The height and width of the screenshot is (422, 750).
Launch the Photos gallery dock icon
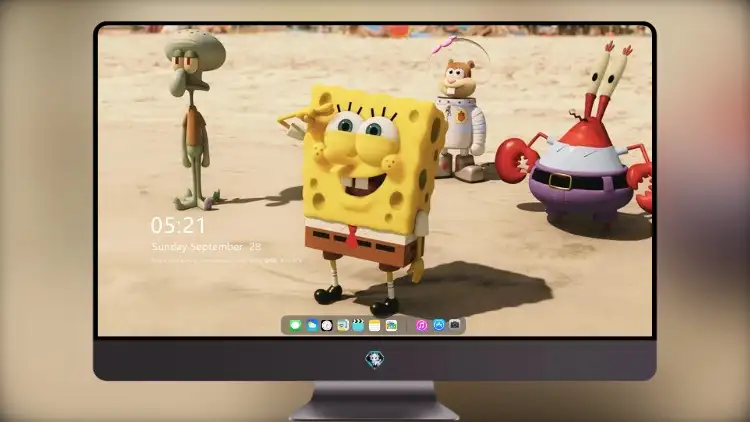point(391,325)
